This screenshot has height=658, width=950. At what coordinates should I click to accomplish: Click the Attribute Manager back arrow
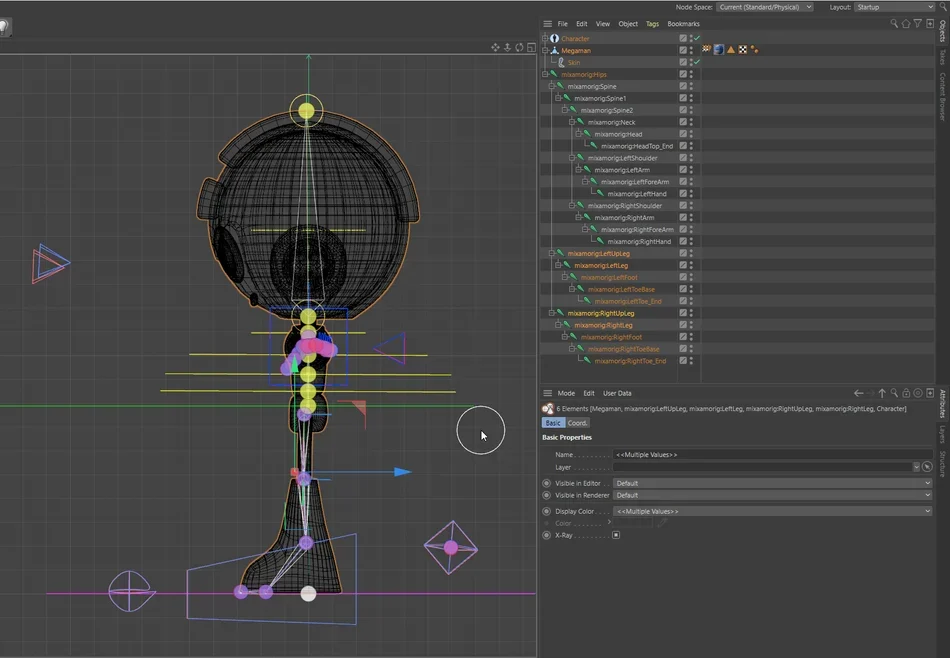tap(859, 393)
